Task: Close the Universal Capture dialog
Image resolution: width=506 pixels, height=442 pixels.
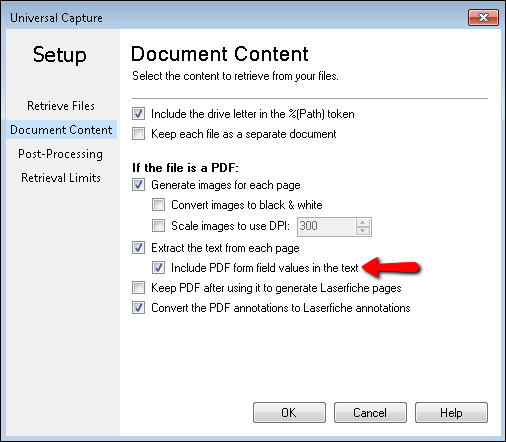Action: [483, 17]
